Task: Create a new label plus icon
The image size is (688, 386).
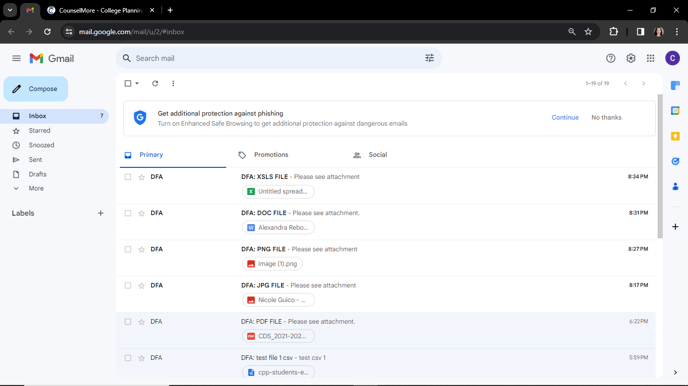Action: (x=100, y=213)
